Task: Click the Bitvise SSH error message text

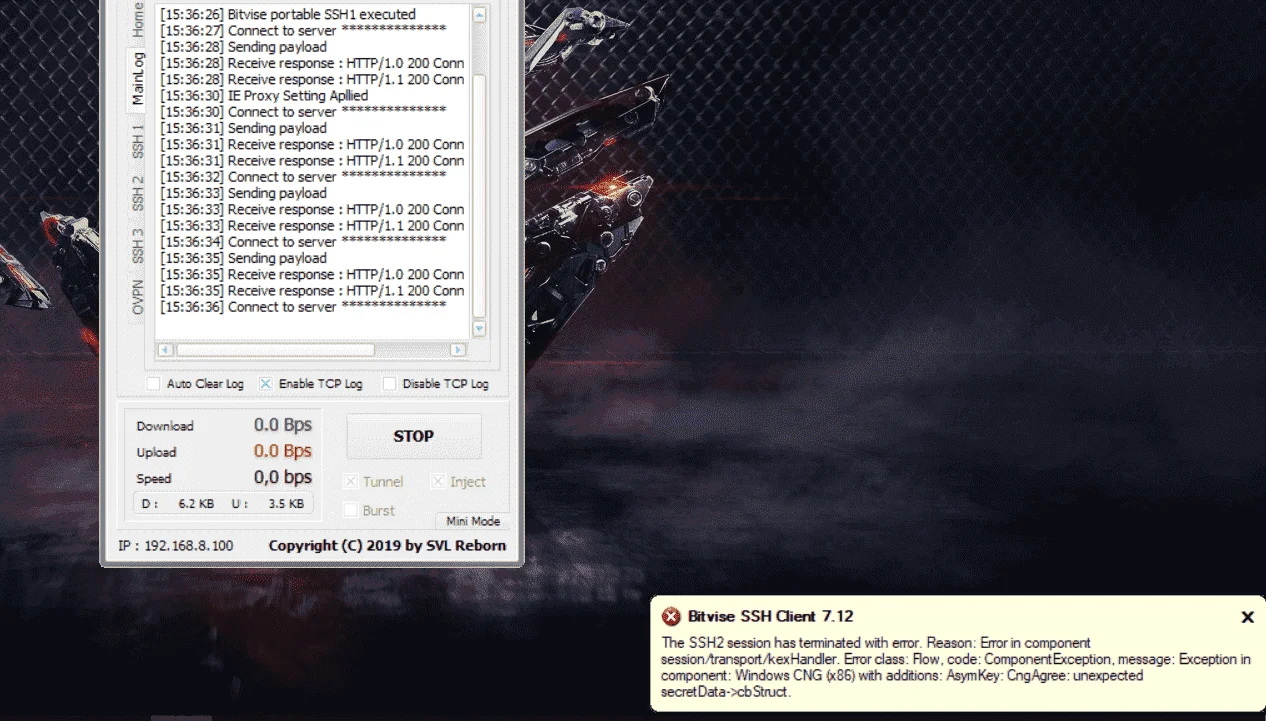Action: [955, 667]
